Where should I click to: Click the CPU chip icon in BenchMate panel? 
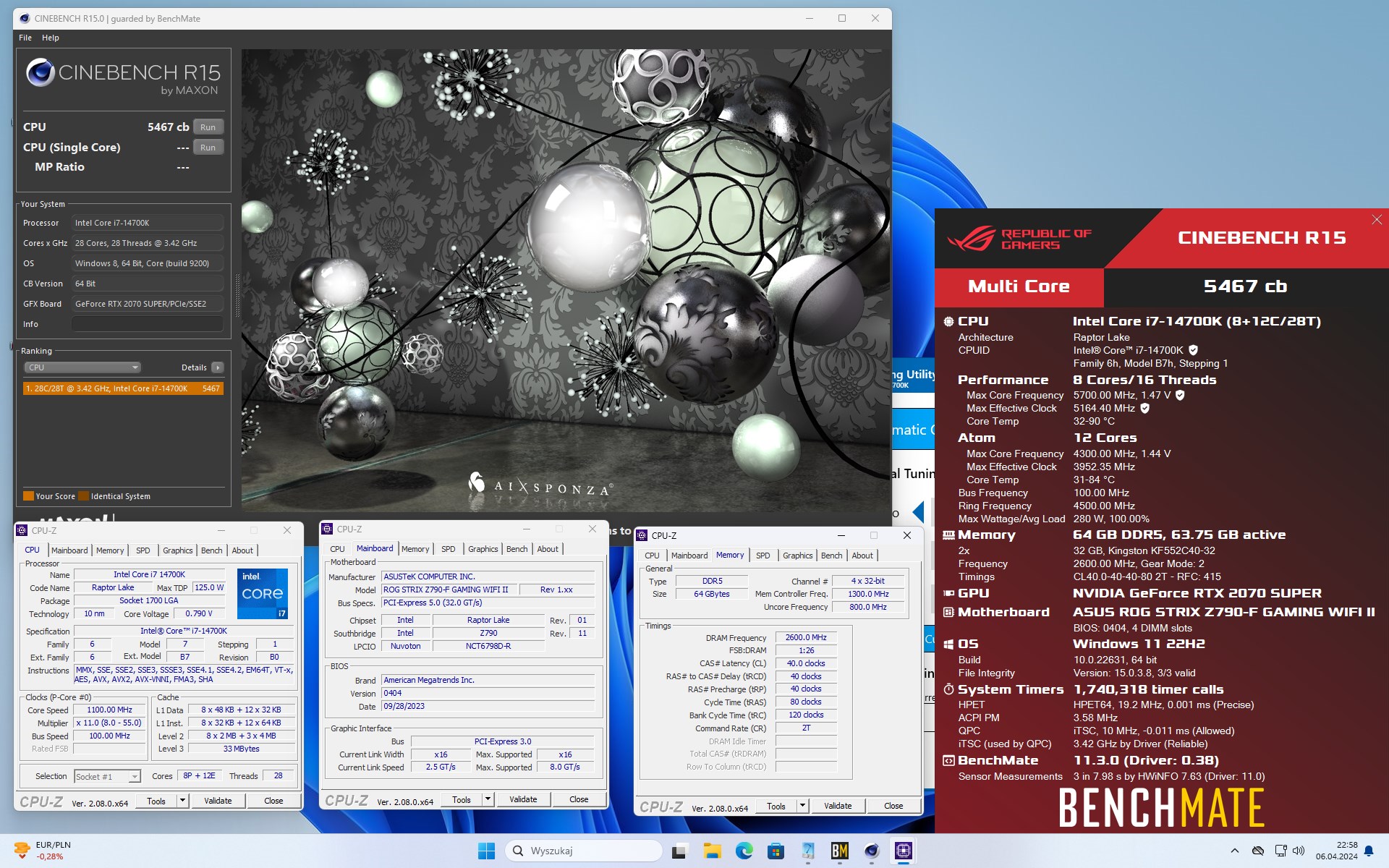pos(949,321)
